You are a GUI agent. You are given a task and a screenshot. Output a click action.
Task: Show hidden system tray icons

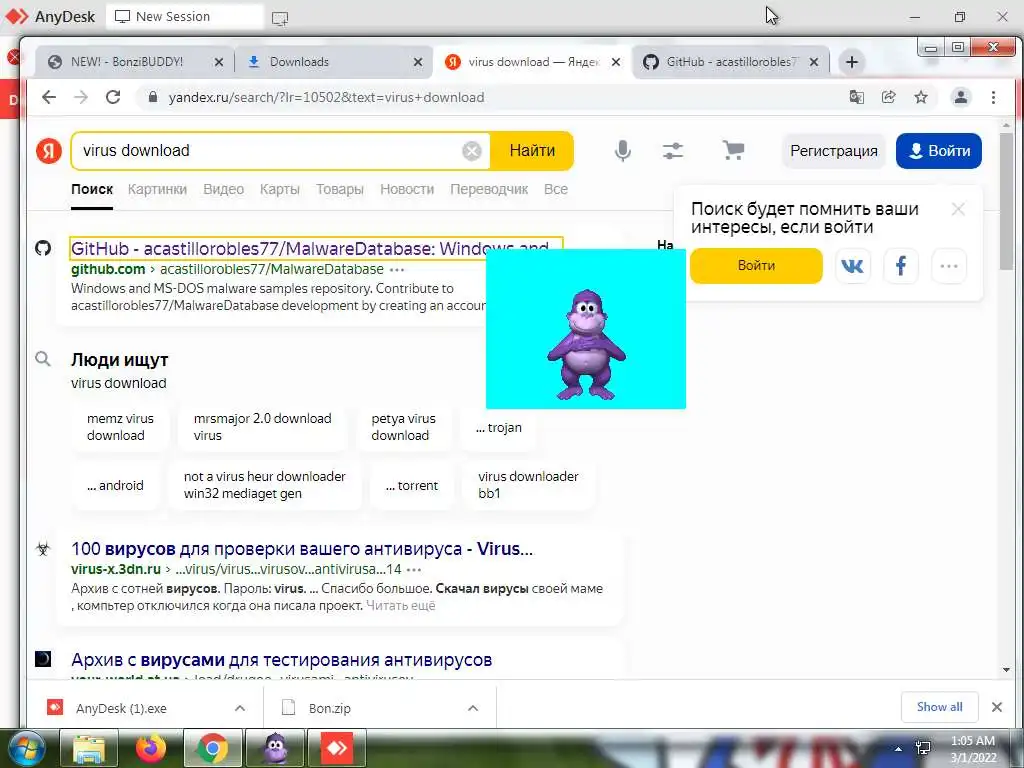point(899,749)
